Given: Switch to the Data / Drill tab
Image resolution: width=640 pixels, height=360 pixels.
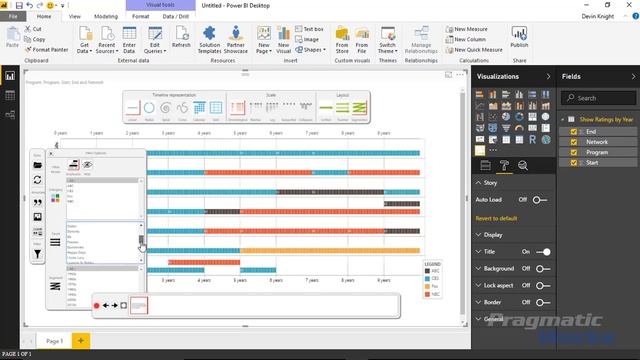Looking at the screenshot, I should point(176,16).
